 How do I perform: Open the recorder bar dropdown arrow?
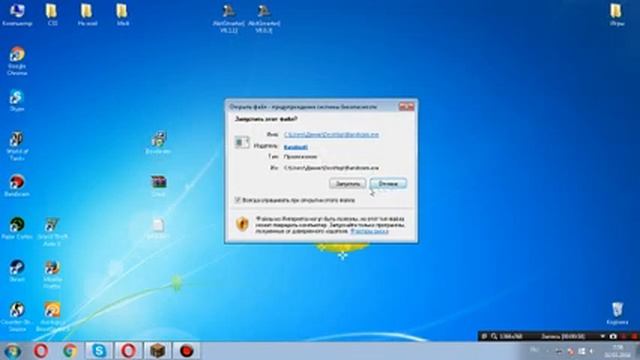point(602,336)
